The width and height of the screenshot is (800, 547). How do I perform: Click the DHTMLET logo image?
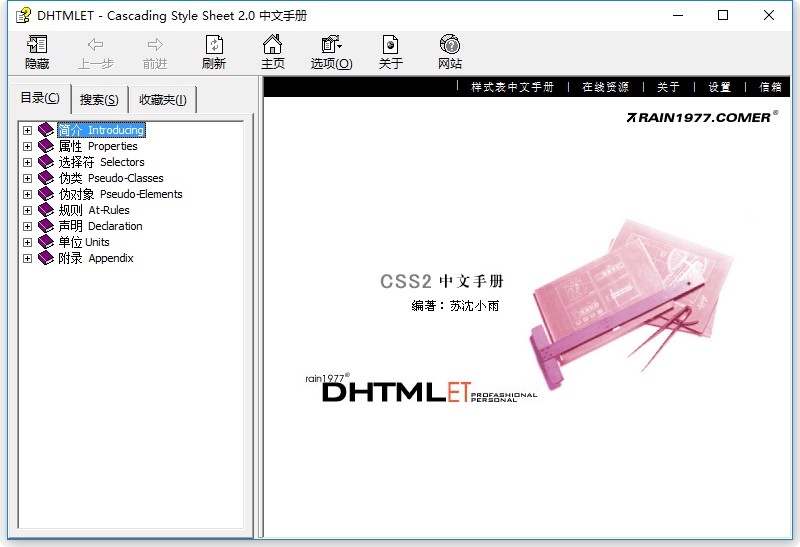click(421, 389)
